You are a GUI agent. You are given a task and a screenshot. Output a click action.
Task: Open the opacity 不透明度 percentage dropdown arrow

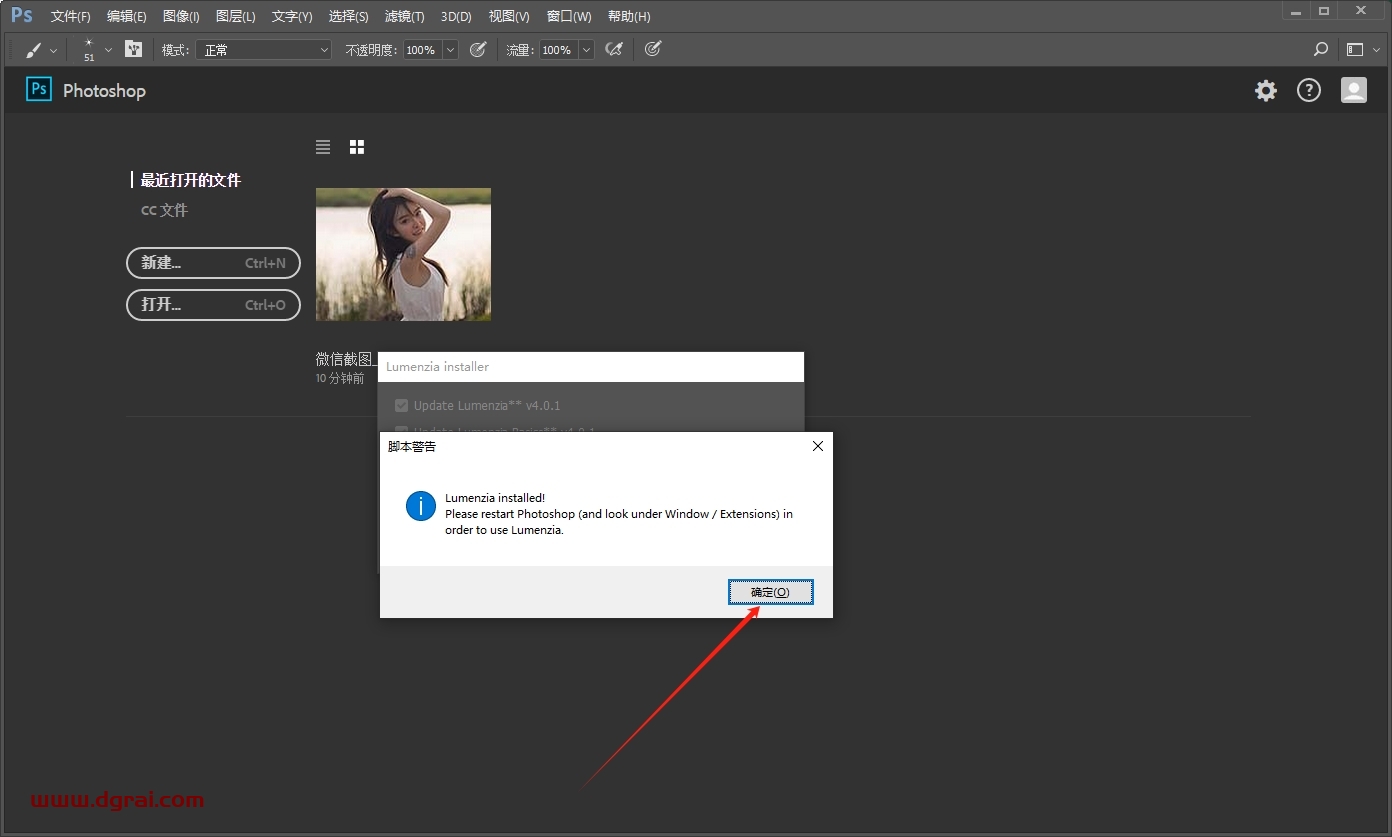[450, 50]
